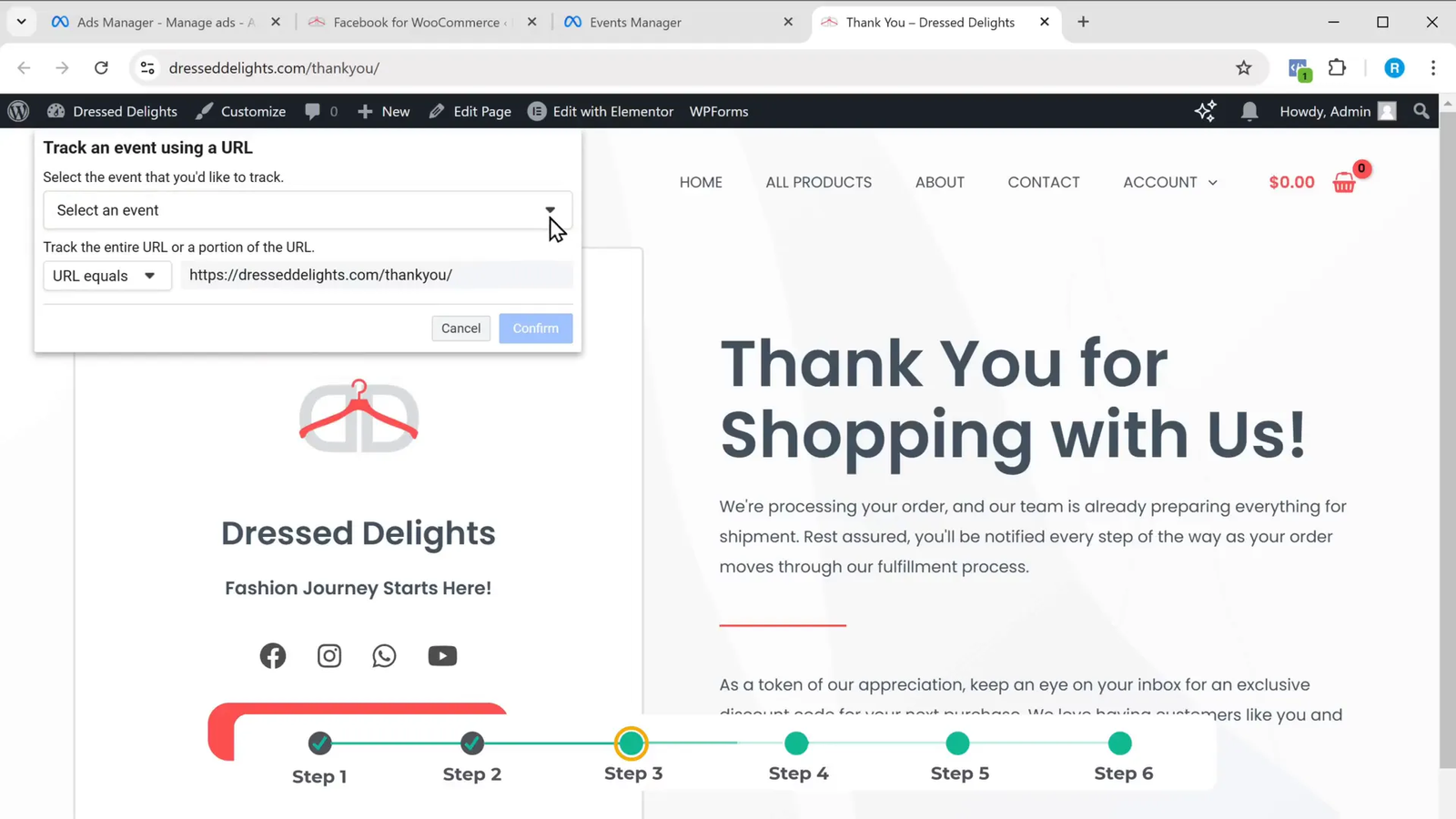Open the site information icon in the address bar
The image size is (1456, 819).
click(147, 67)
